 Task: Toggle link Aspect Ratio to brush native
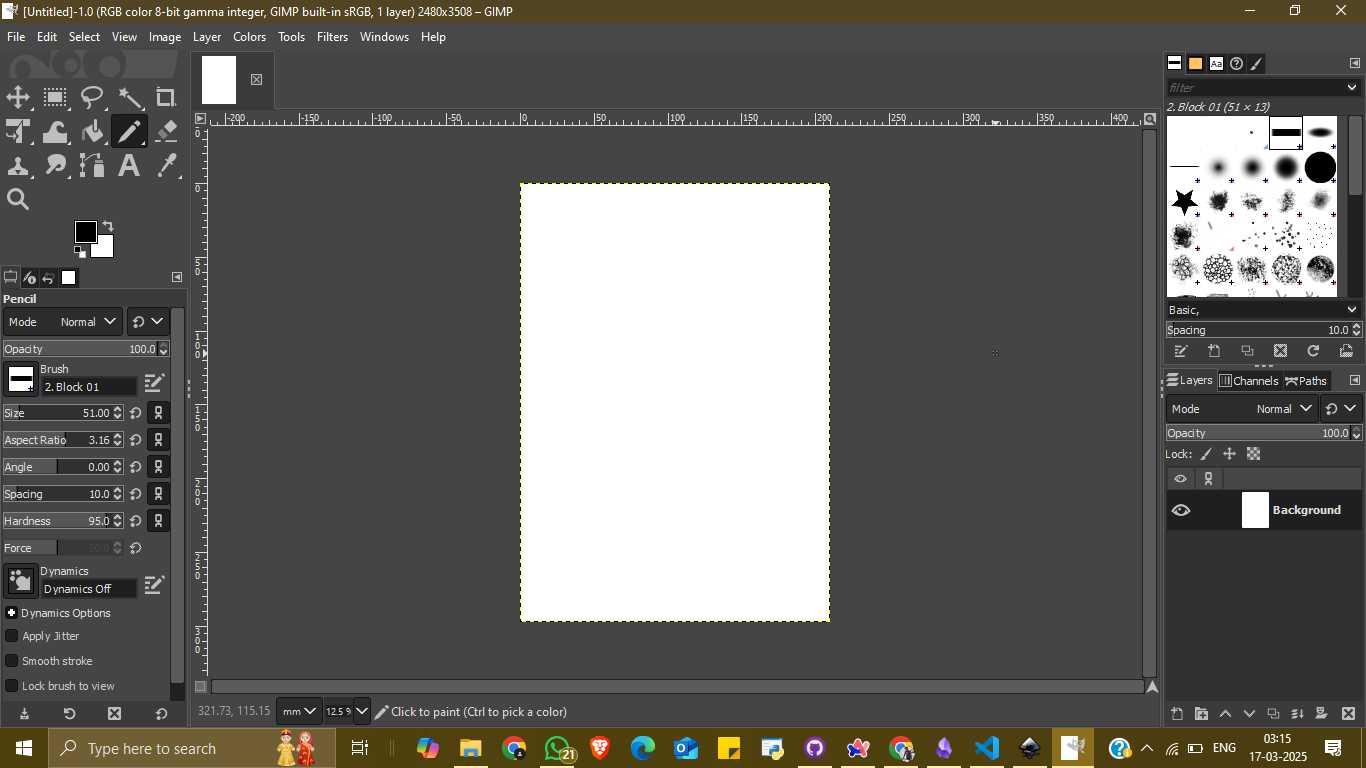click(158, 440)
